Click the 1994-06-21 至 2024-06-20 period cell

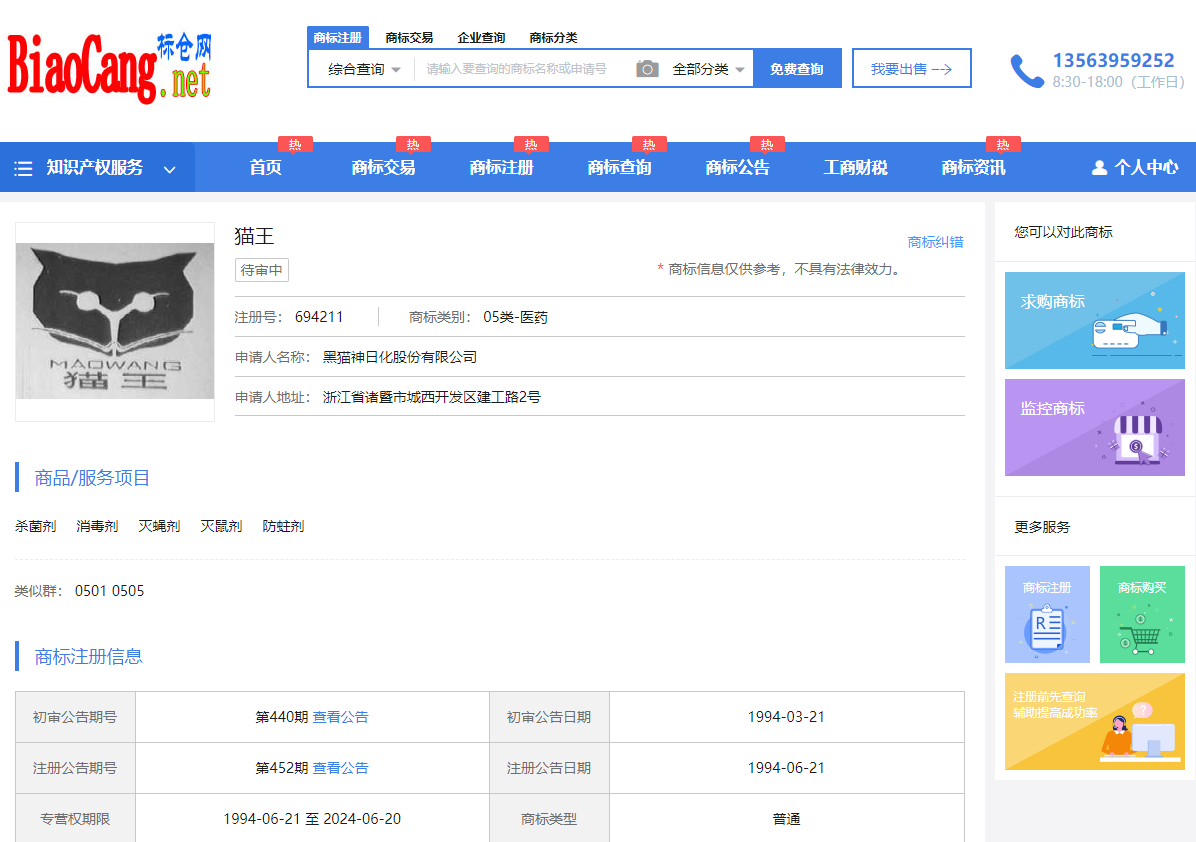[312, 818]
